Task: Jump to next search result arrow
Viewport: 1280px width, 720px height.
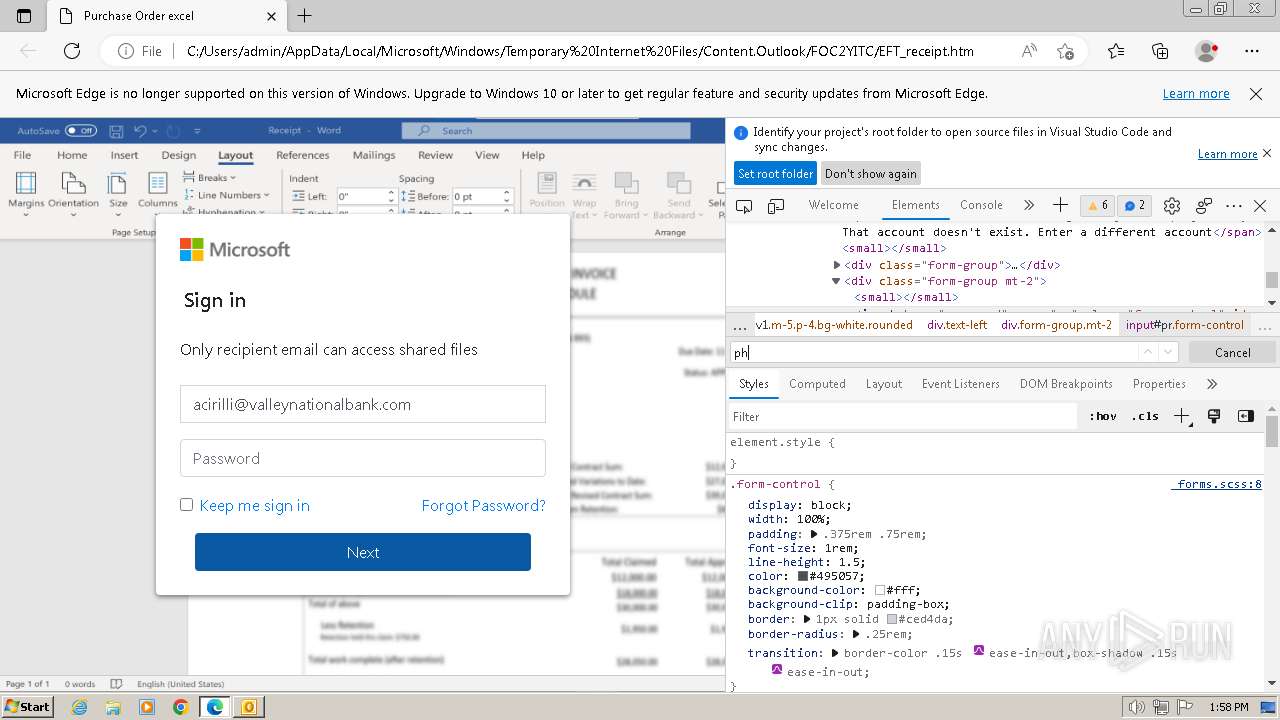Action: point(1169,352)
